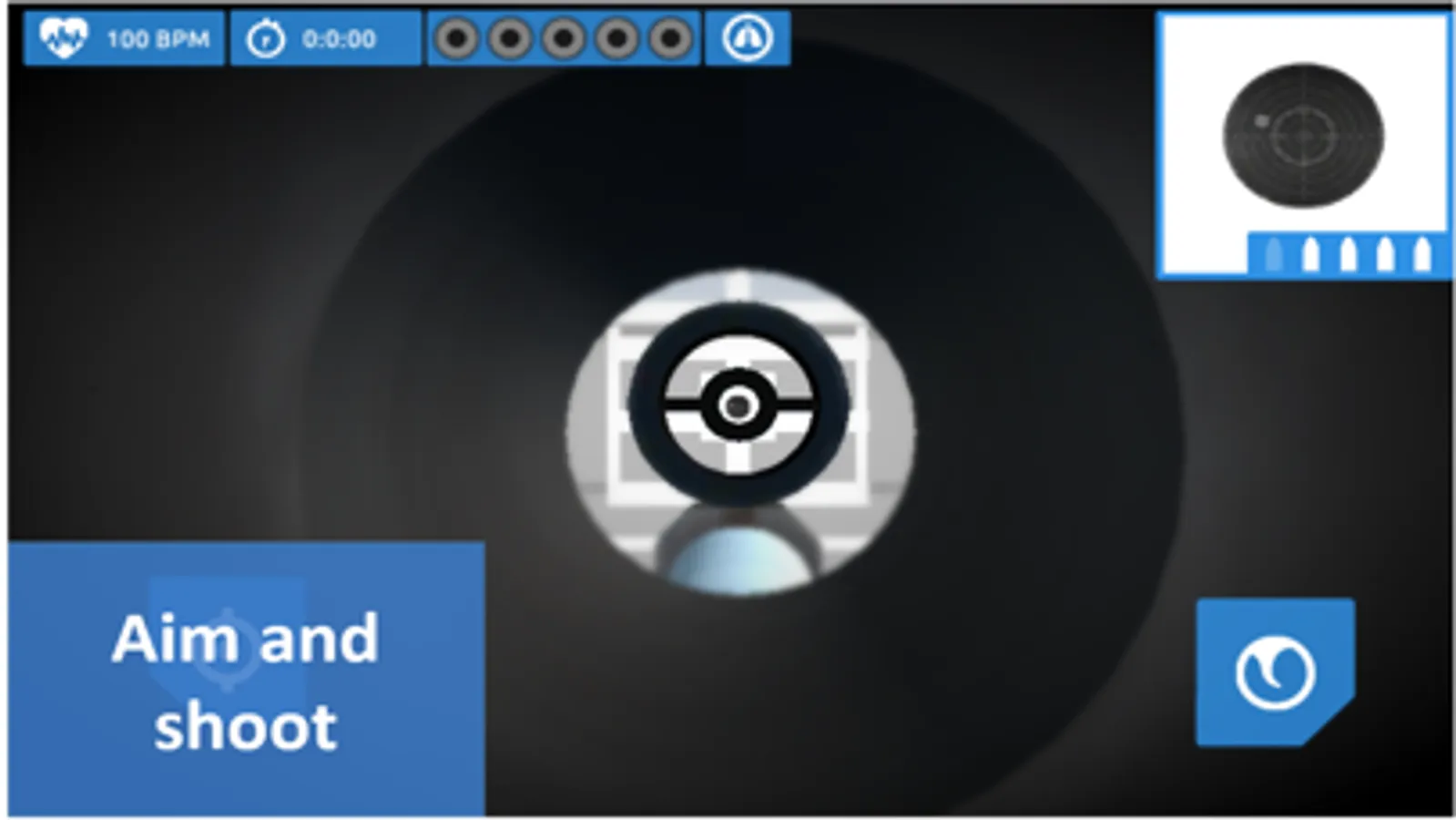Viewport: 1456px width, 820px height.
Task: Tap the hold-breath button at lower right
Action: (x=1275, y=672)
